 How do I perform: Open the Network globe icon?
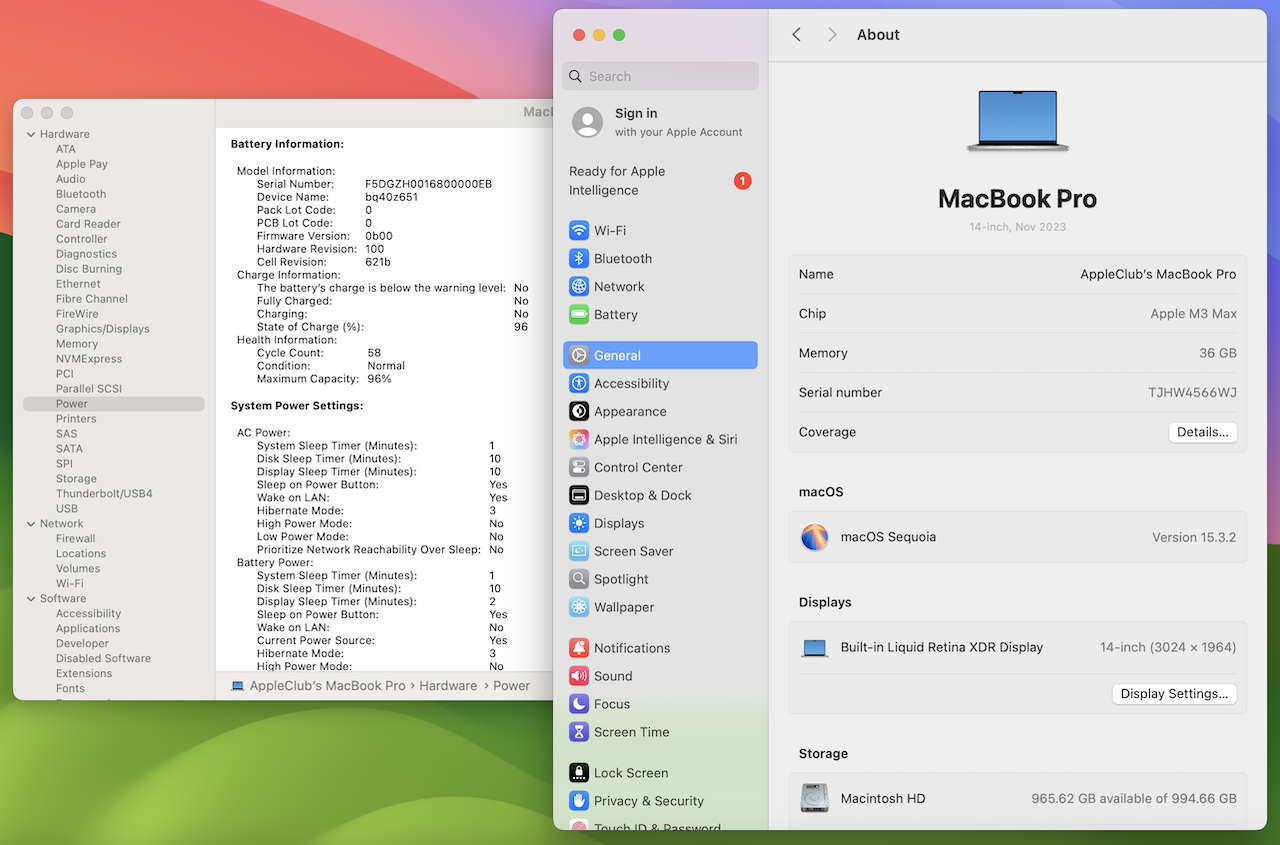pyautogui.click(x=579, y=286)
